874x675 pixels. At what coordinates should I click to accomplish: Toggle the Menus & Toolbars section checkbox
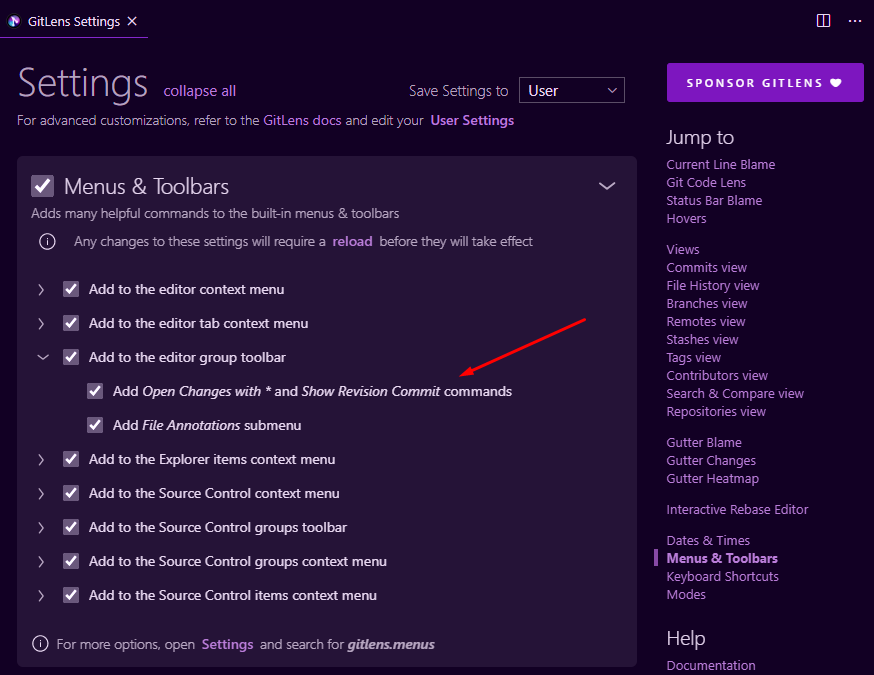[x=42, y=185]
